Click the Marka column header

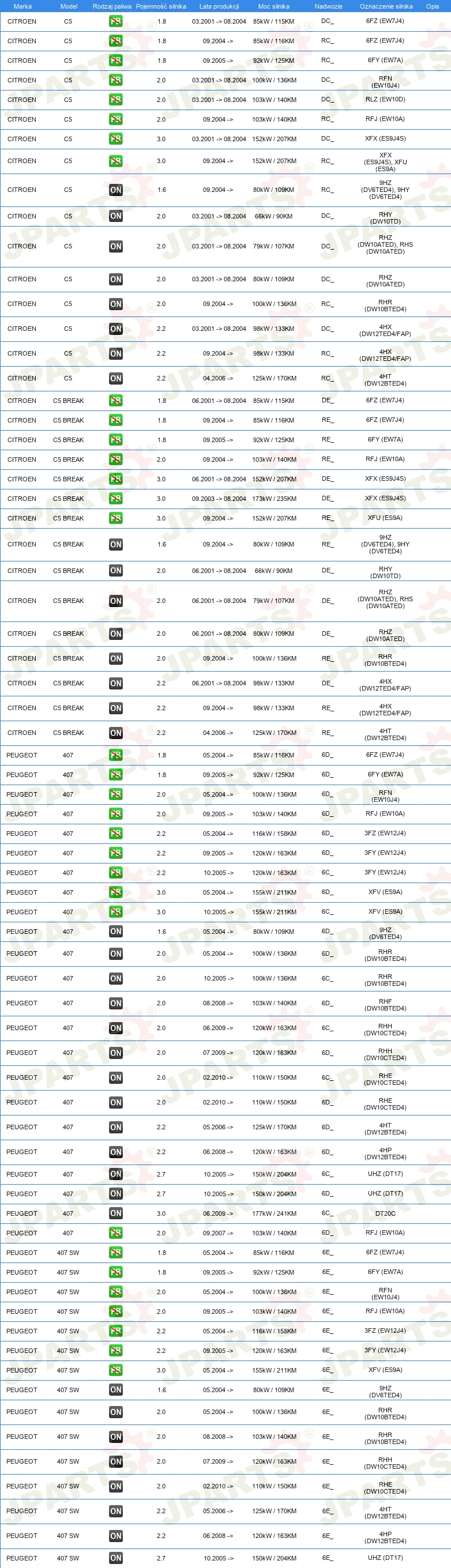pyautogui.click(x=22, y=7)
